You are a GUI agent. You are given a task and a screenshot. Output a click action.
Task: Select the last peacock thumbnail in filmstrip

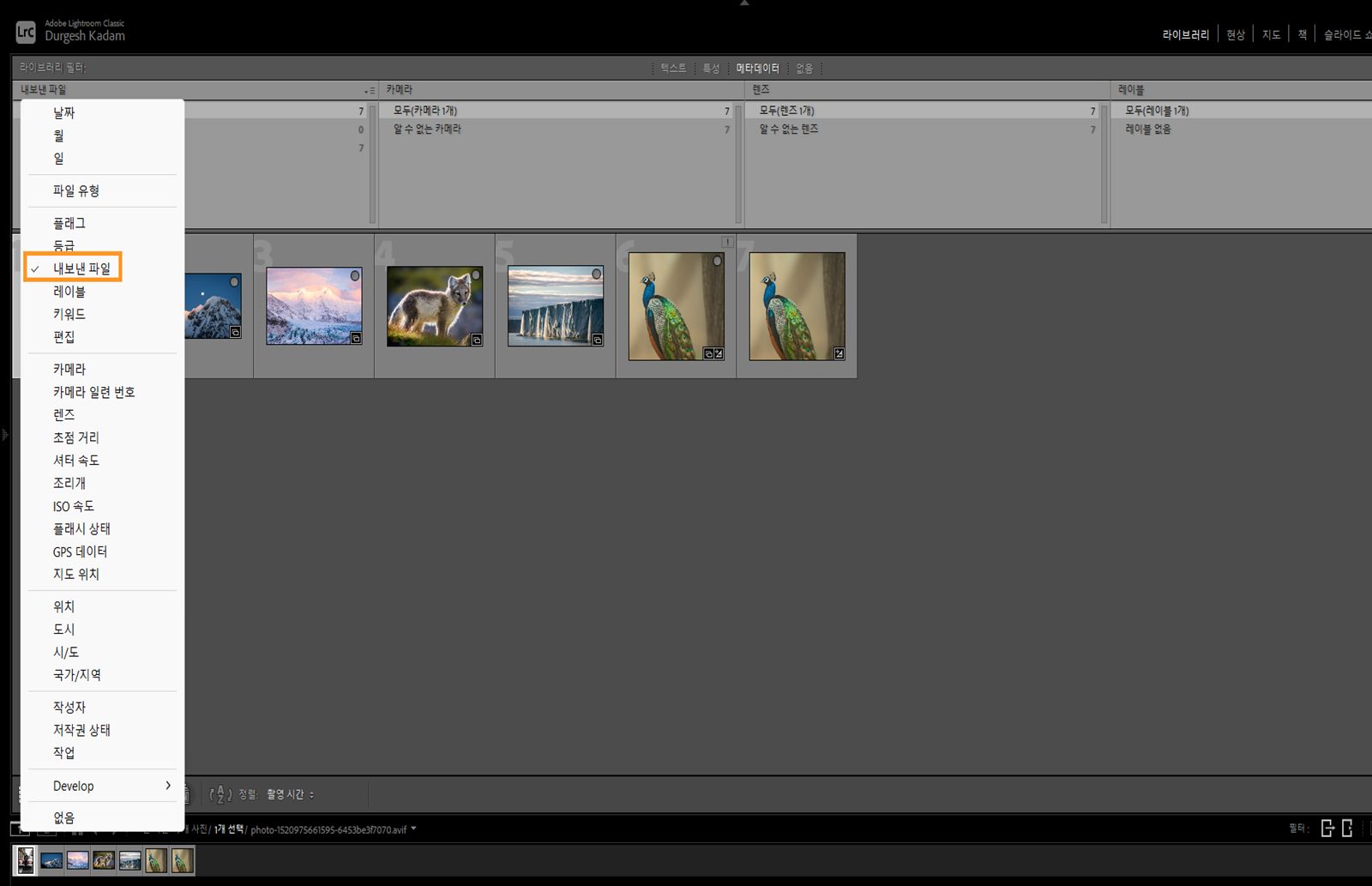(183, 860)
